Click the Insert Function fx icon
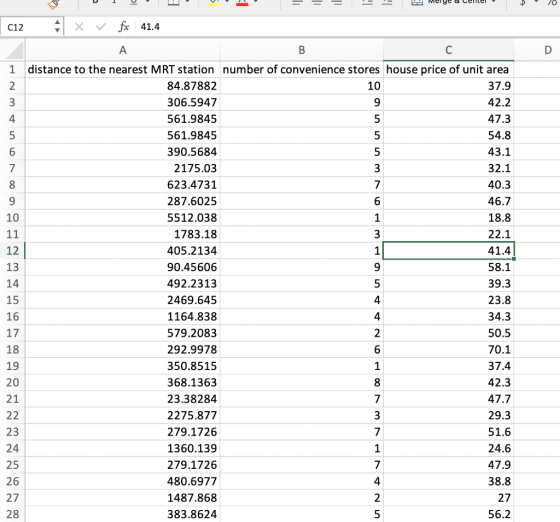Screen dimensions: 560x522 point(124,27)
